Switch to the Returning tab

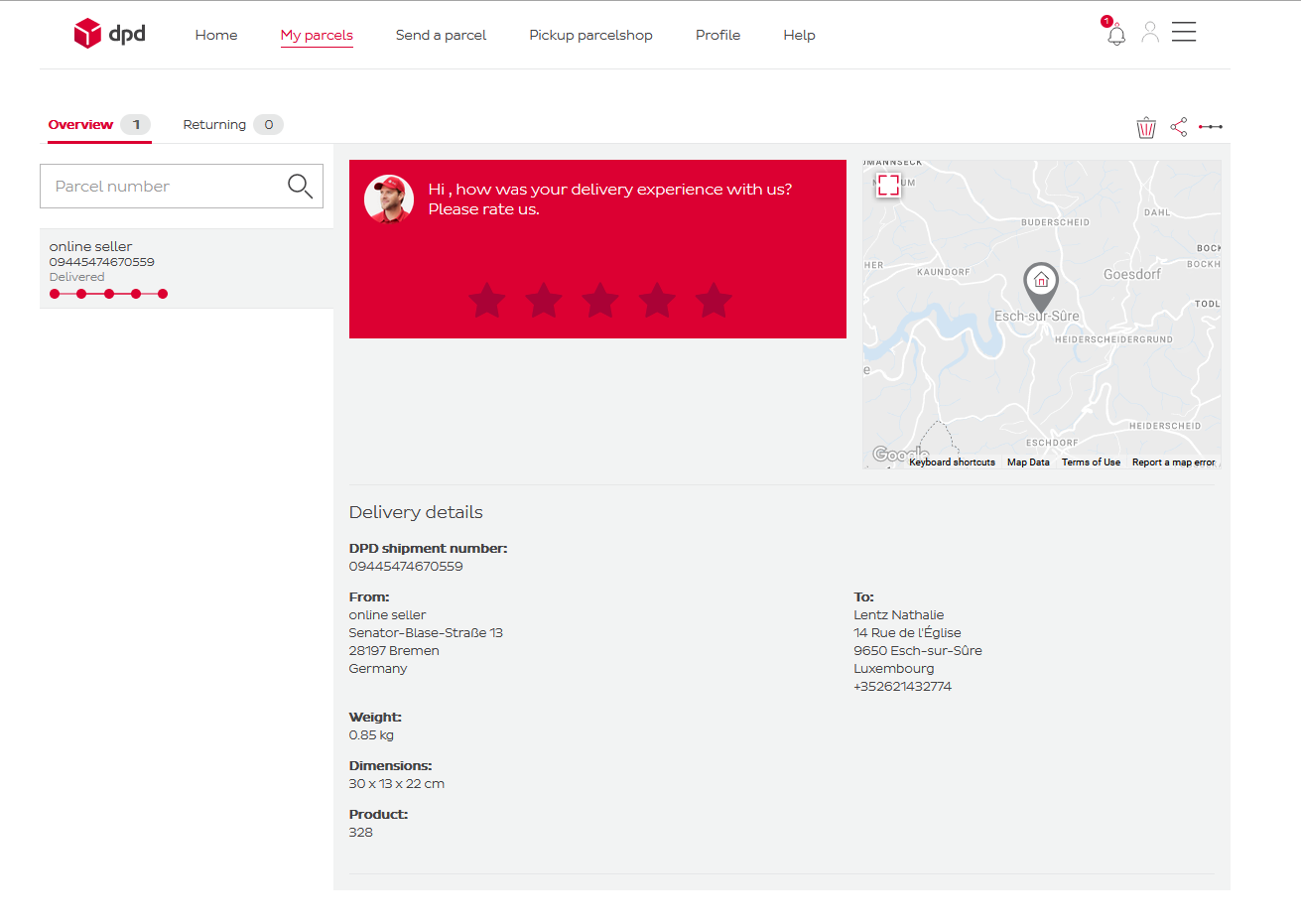point(232,125)
